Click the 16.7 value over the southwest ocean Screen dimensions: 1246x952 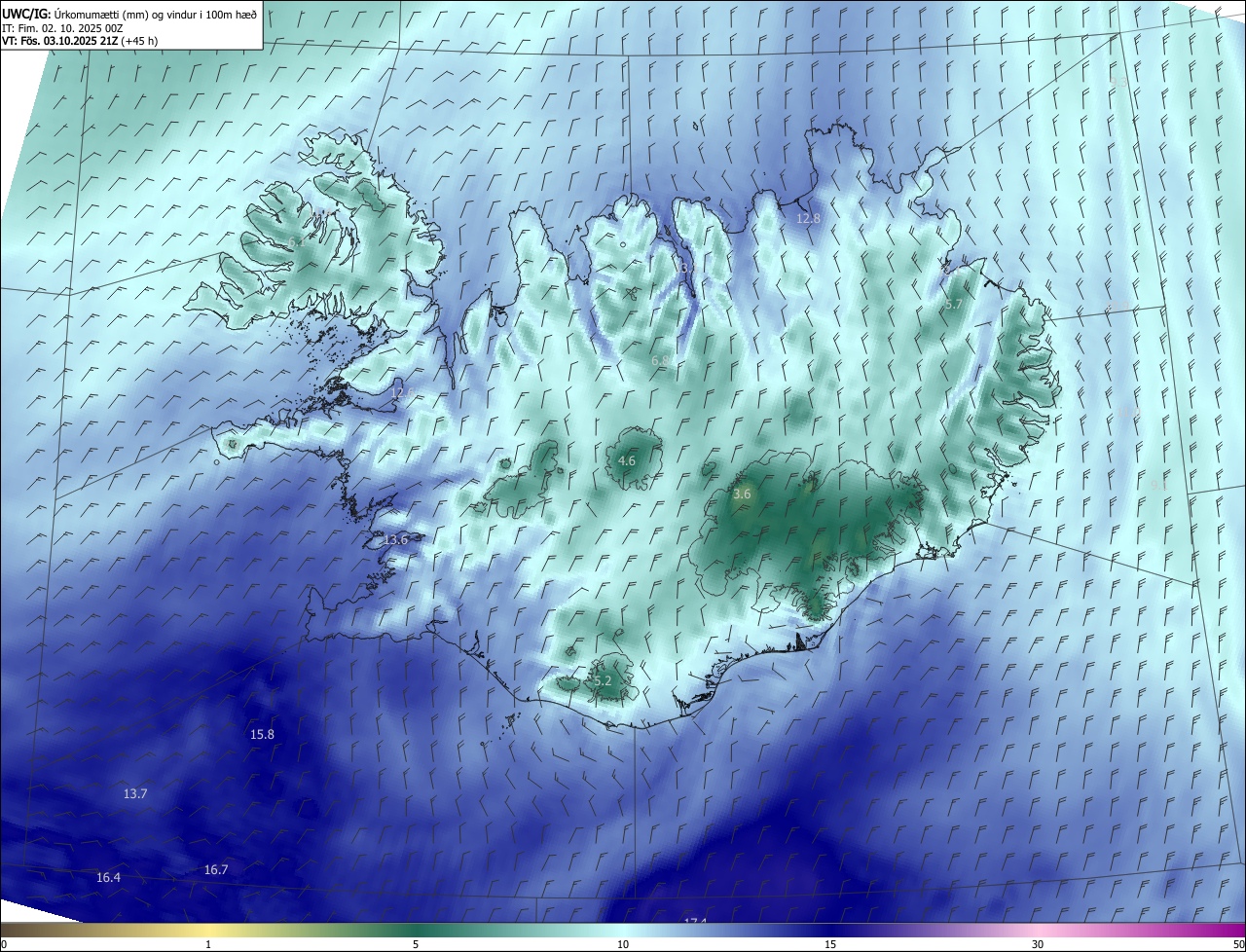coord(216,870)
